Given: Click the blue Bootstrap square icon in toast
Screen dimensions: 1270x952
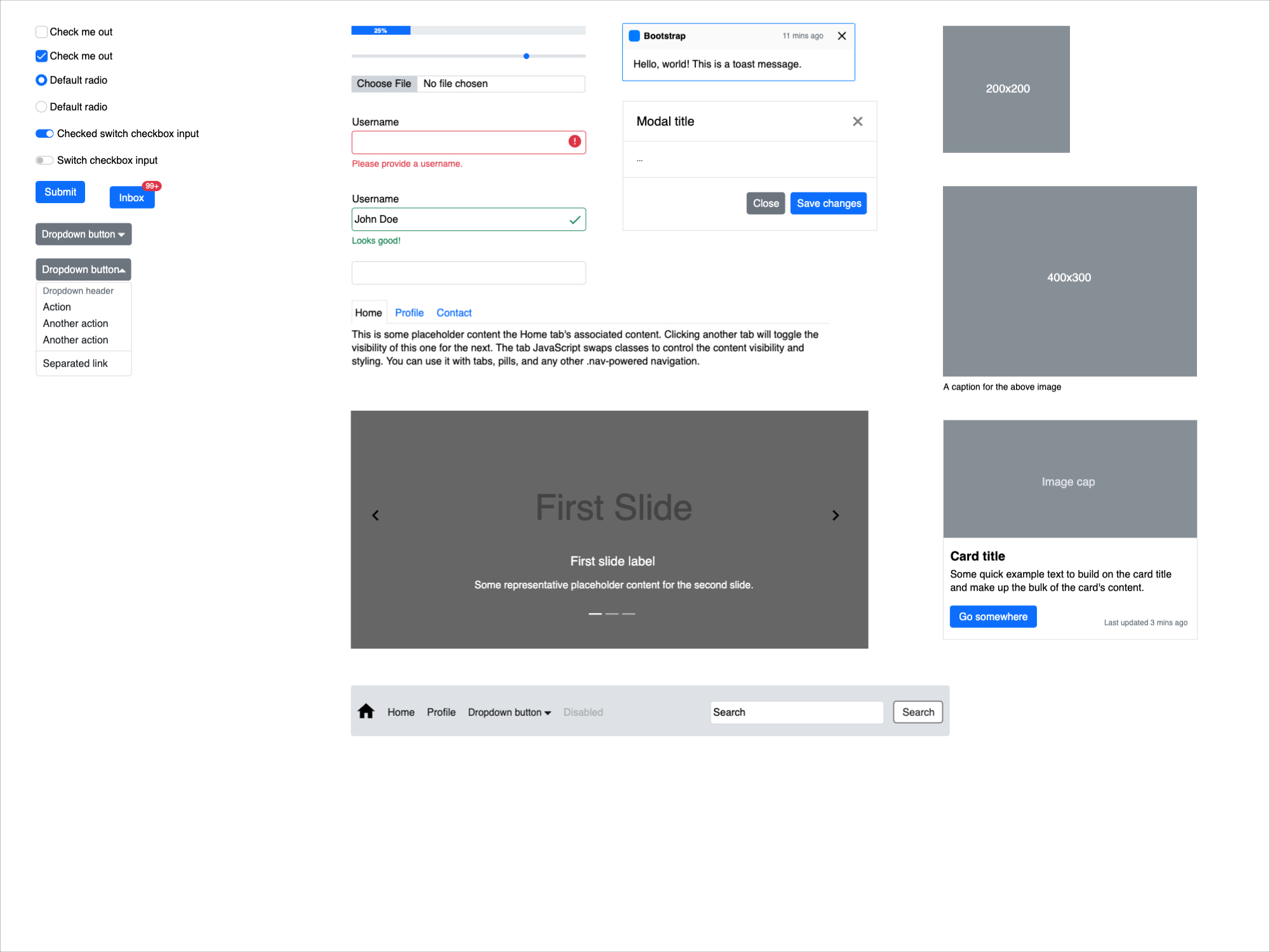Looking at the screenshot, I should (634, 36).
